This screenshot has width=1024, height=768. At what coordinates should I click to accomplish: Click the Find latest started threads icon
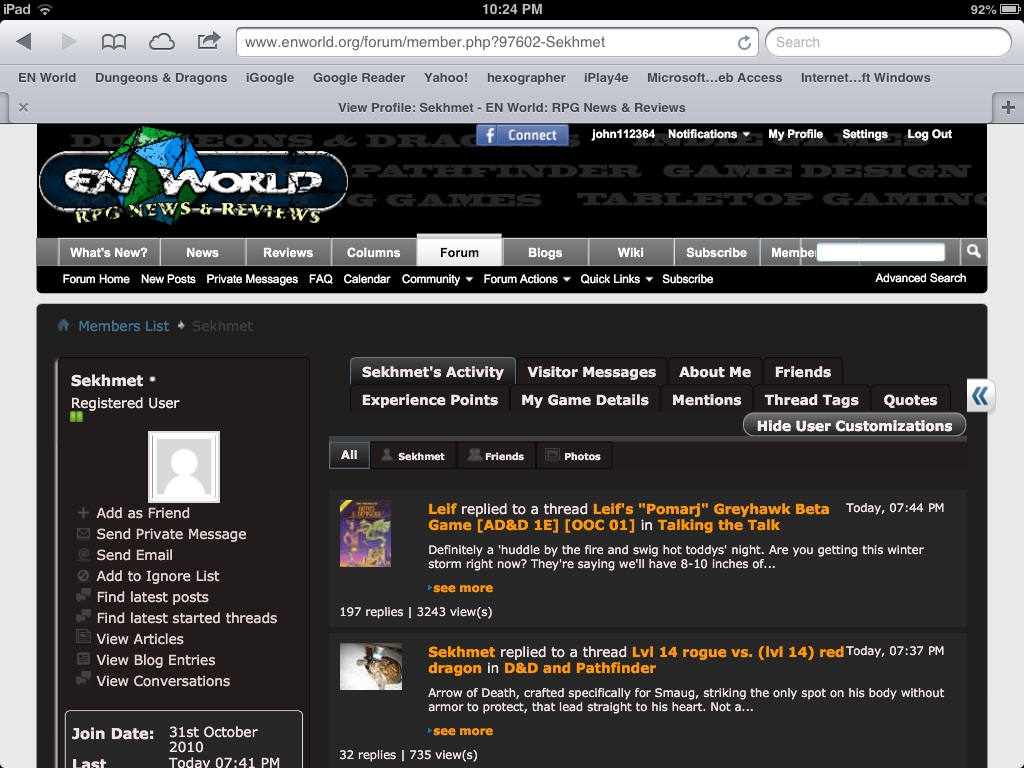83,616
